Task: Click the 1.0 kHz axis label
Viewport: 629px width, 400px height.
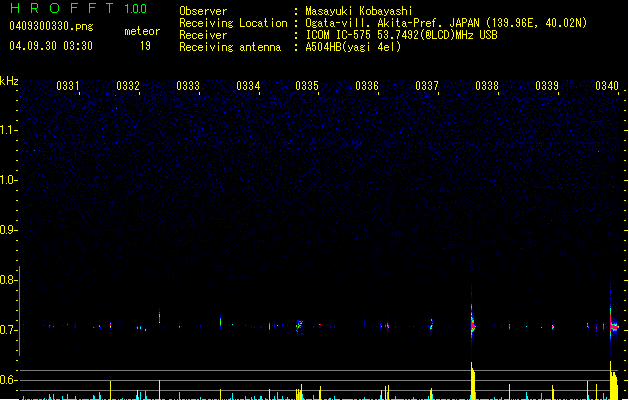Action: [x=8, y=180]
